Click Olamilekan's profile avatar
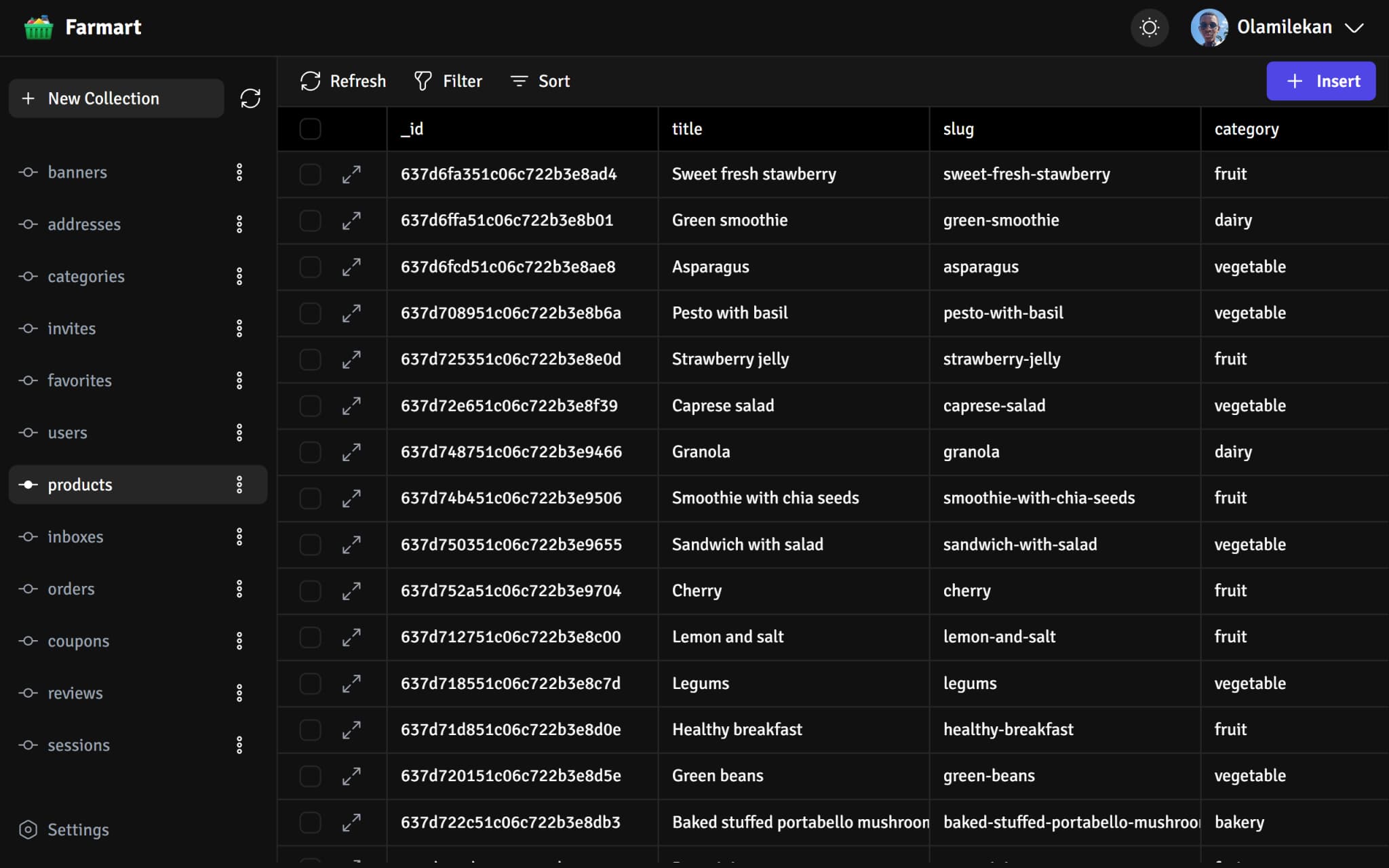 coord(1209,27)
